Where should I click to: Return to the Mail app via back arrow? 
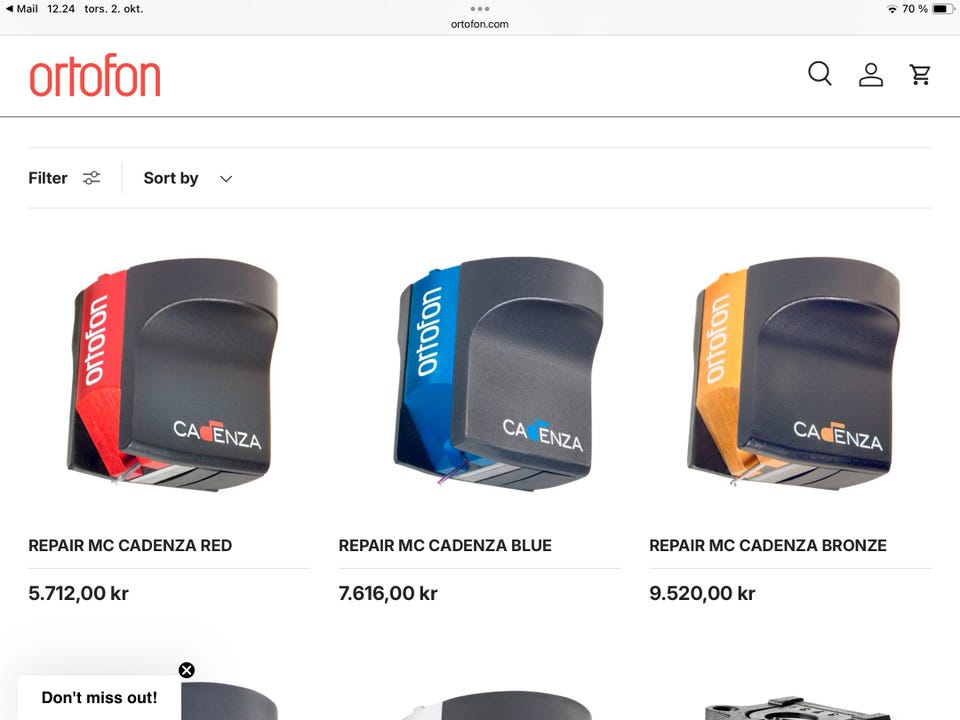(21, 9)
